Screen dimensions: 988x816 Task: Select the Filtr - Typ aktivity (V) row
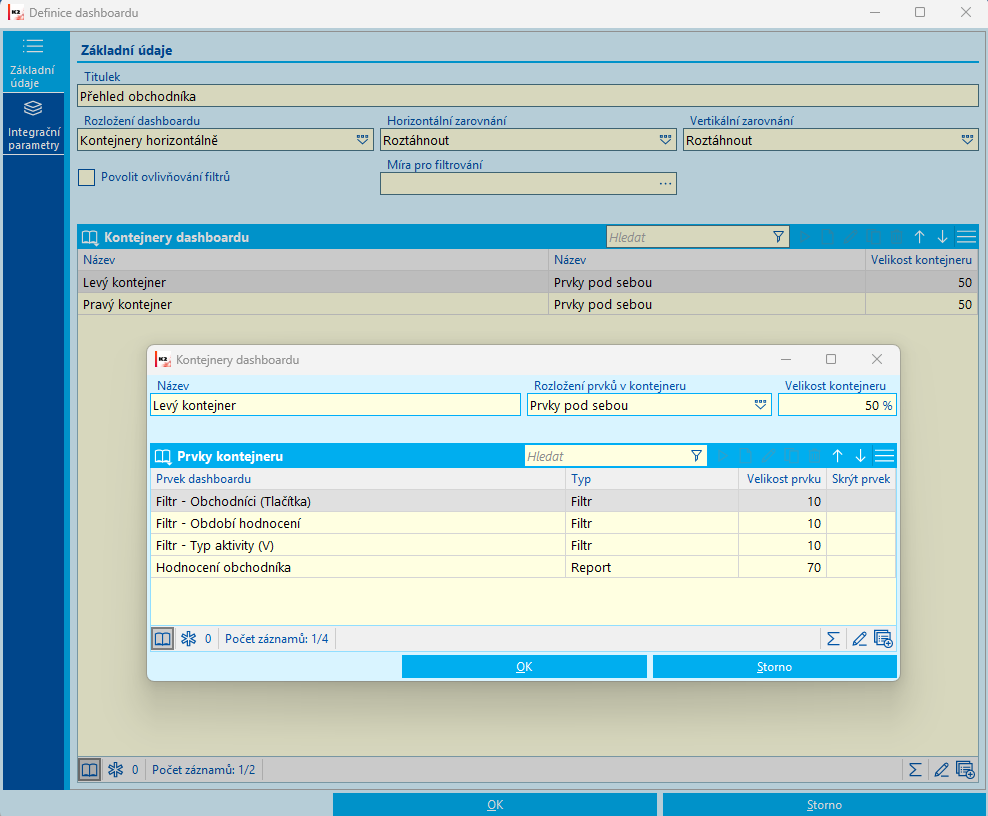click(523, 545)
